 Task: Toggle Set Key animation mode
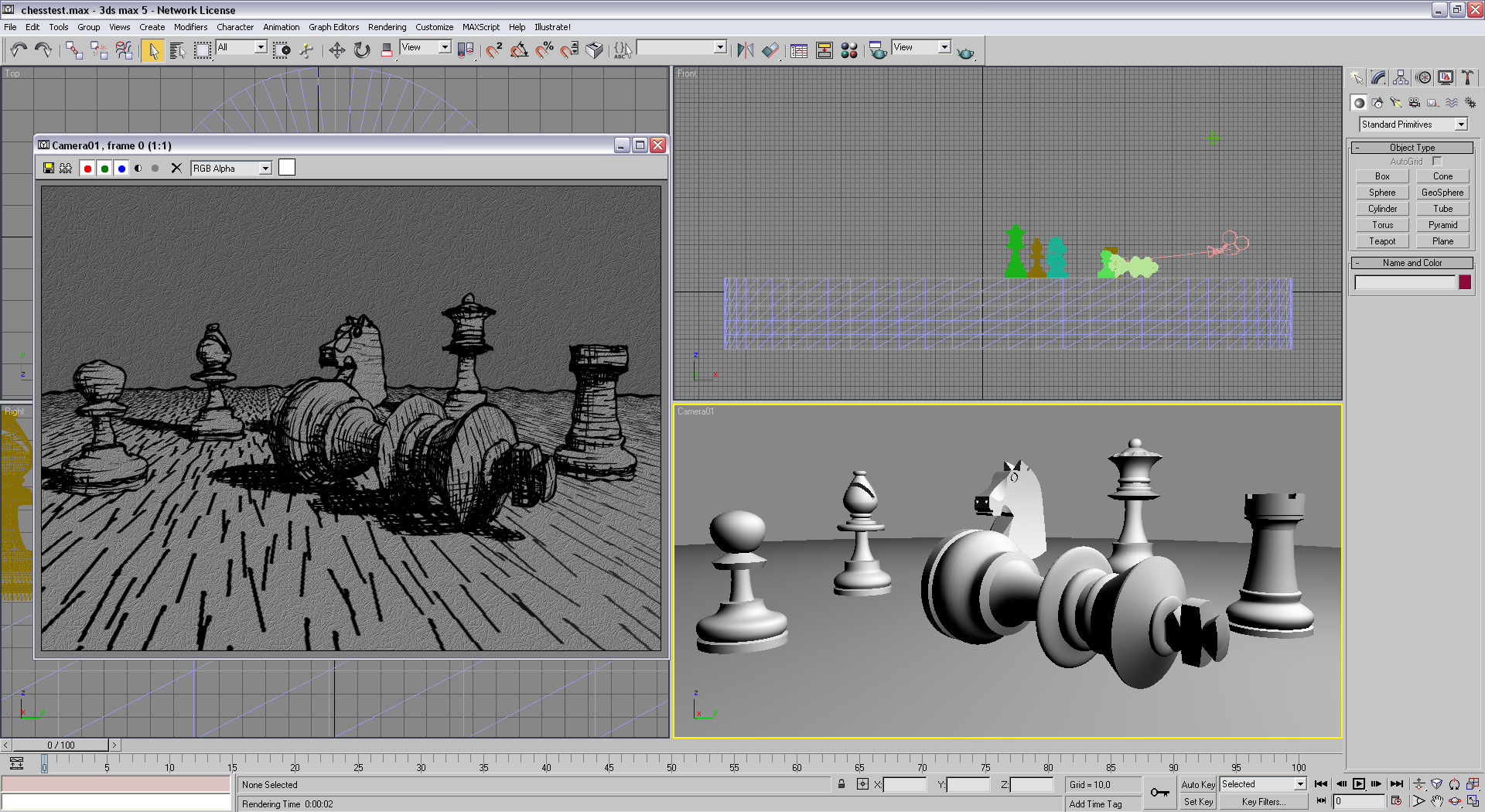tap(1198, 802)
